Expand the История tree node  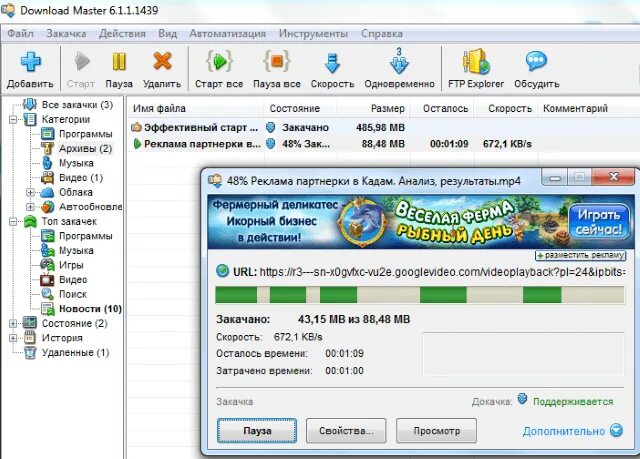click(x=13, y=338)
